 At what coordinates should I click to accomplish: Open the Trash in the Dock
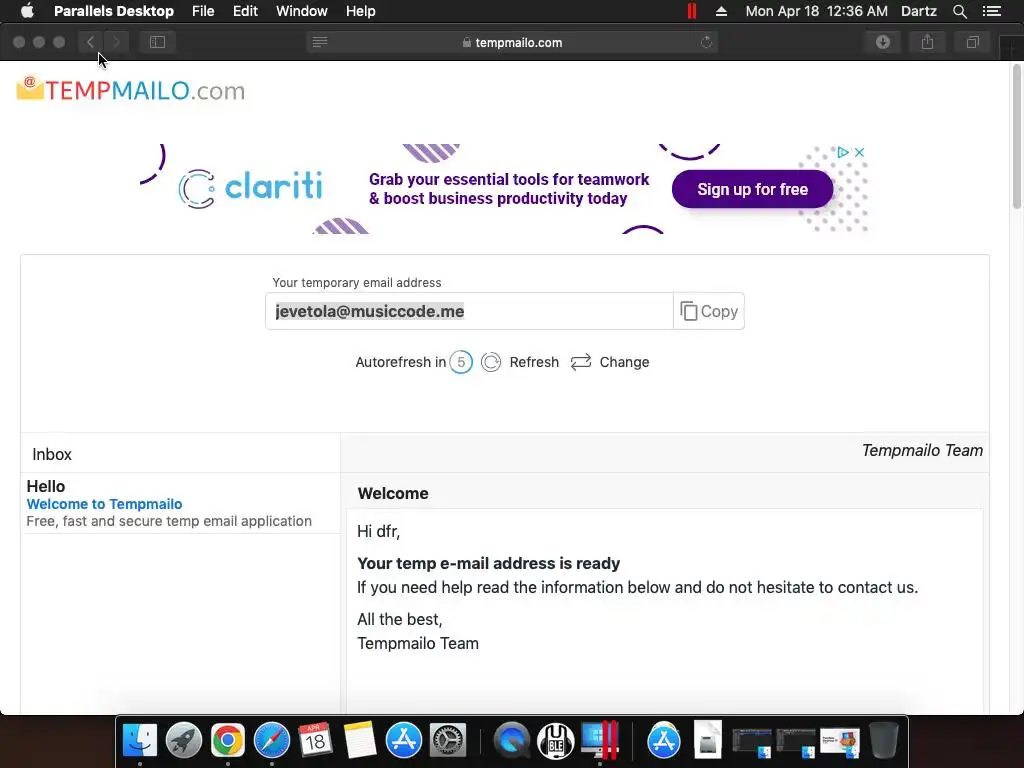point(884,741)
